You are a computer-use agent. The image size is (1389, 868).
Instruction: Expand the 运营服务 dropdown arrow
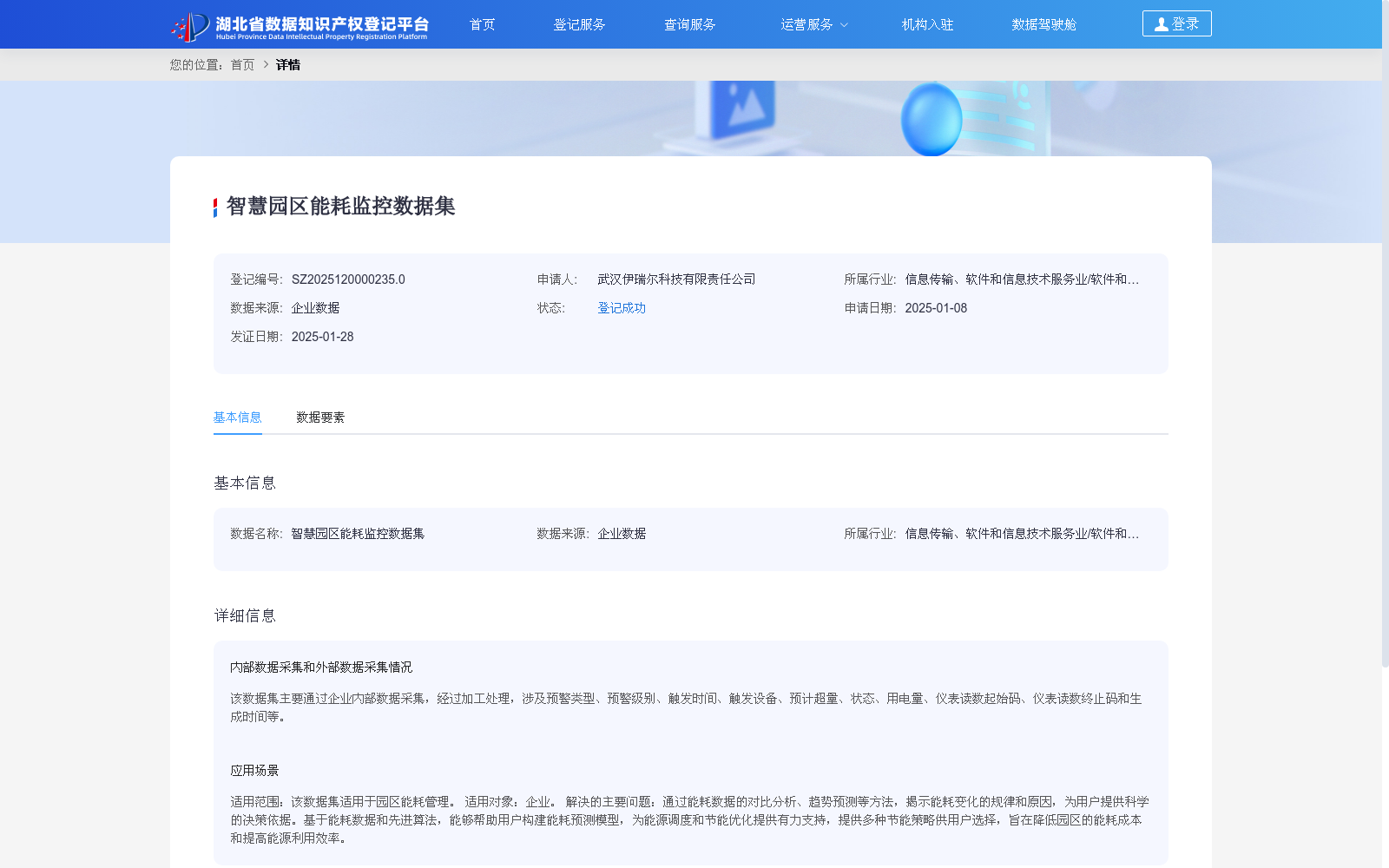click(x=844, y=25)
